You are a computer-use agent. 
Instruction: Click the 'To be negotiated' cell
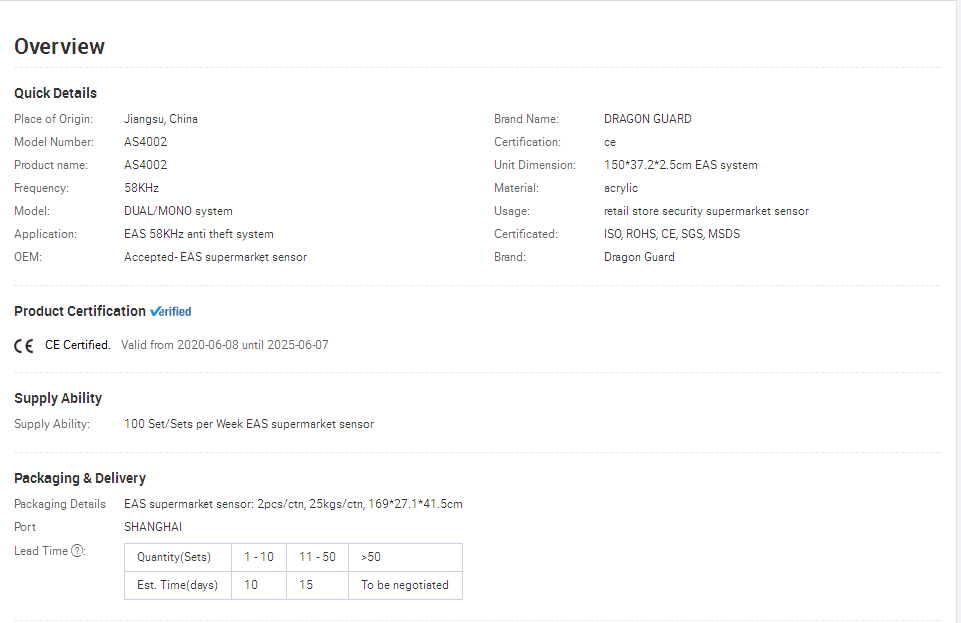[x=405, y=586]
